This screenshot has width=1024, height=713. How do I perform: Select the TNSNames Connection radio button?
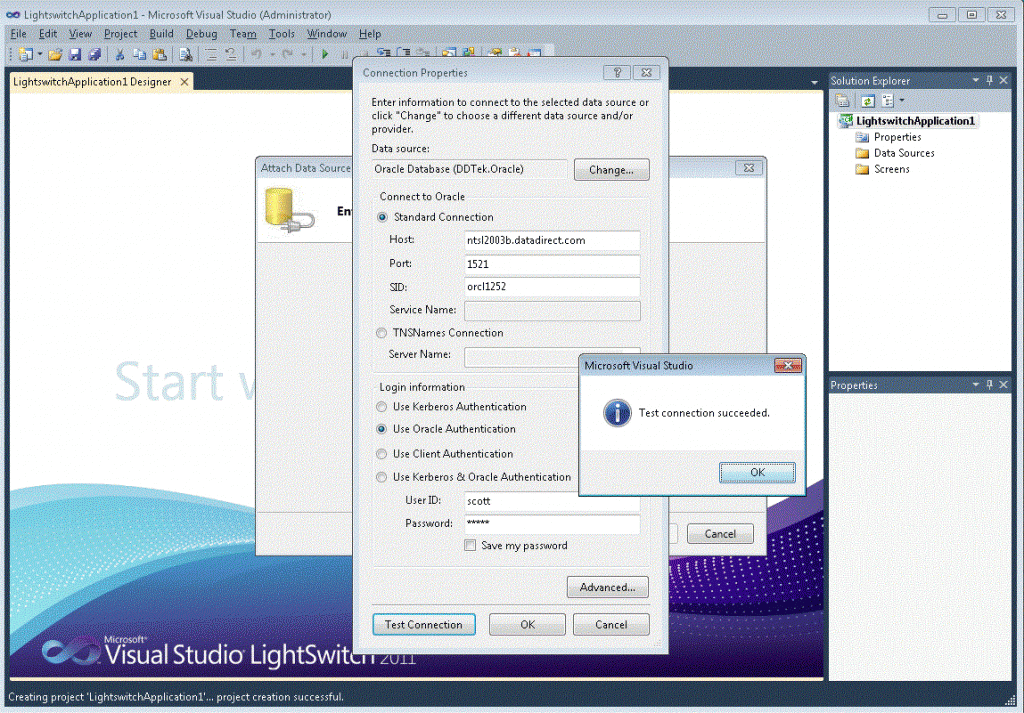coord(381,333)
